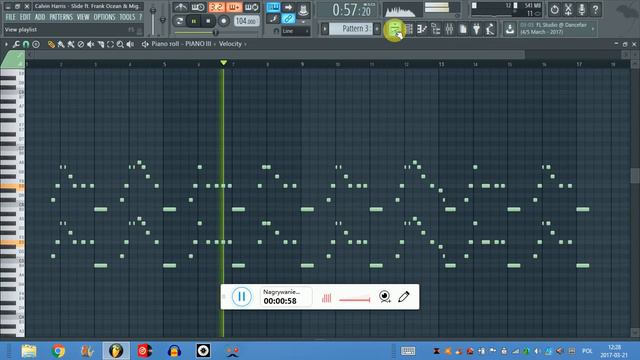Select the zoom magnifier tool
This screenshot has width=640, height=360.
point(120,44)
